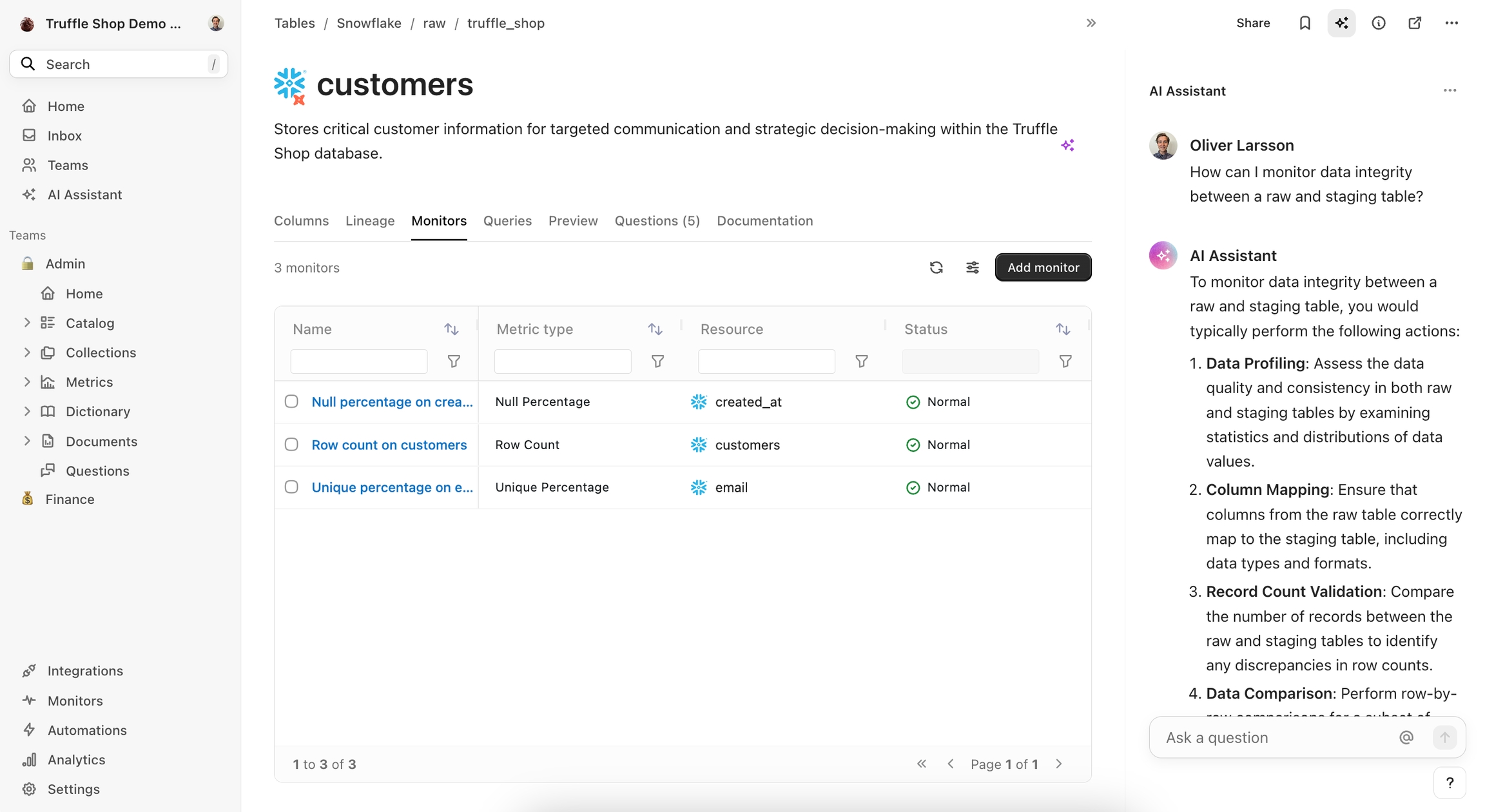Switch to the Lineage tab

tap(370, 221)
